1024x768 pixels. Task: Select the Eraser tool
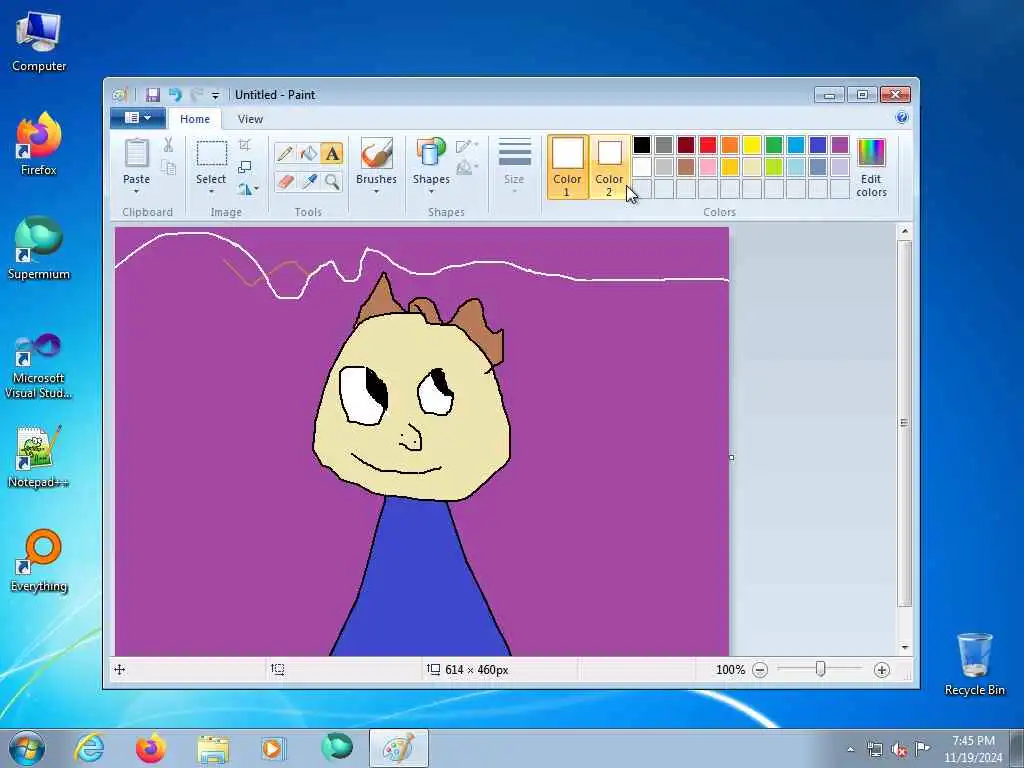[285, 181]
